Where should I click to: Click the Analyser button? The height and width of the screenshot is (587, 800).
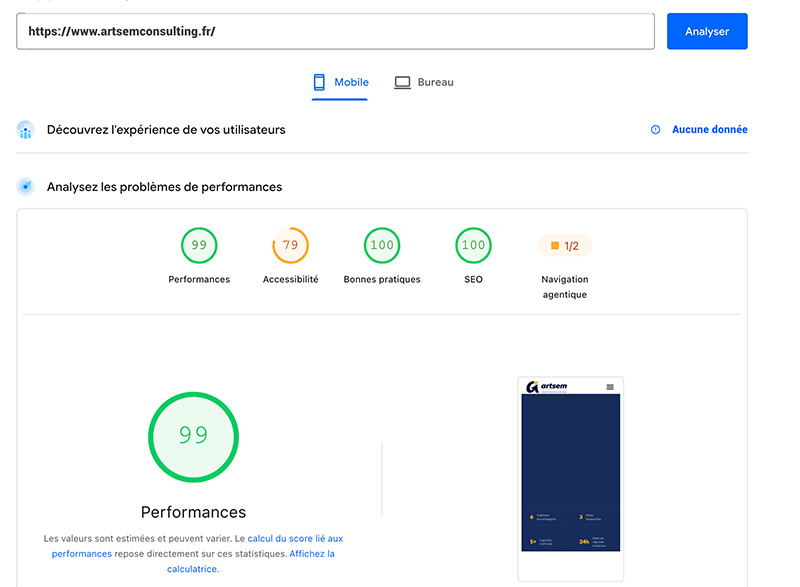tap(707, 31)
